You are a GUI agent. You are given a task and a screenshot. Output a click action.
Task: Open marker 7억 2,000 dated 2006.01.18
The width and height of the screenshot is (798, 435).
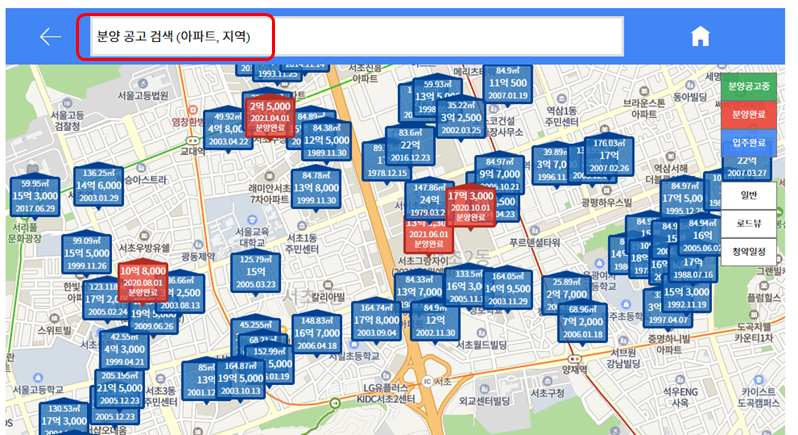pyautogui.click(x=582, y=322)
